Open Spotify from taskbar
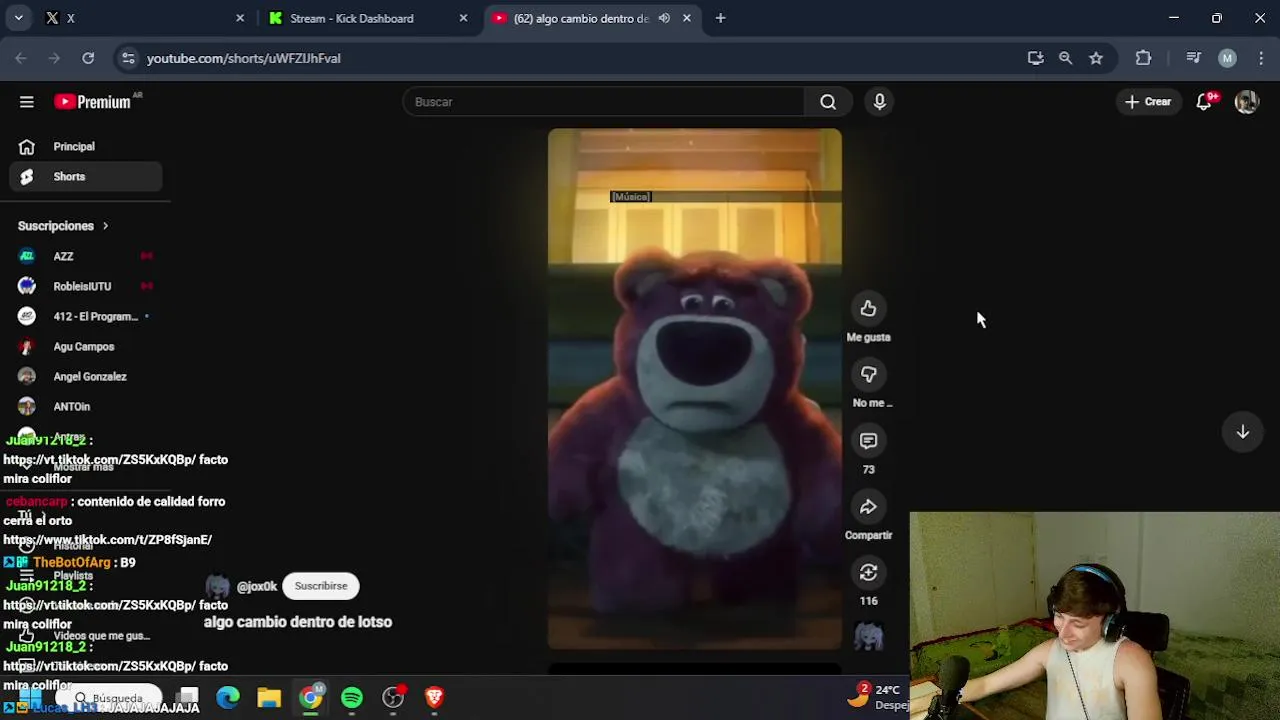Image resolution: width=1280 pixels, height=720 pixels. 352,697
